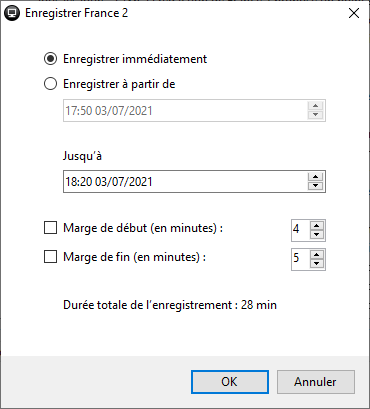Raise Marge de début minutes with up arrow
The height and width of the screenshot is (409, 370).
coord(317,226)
